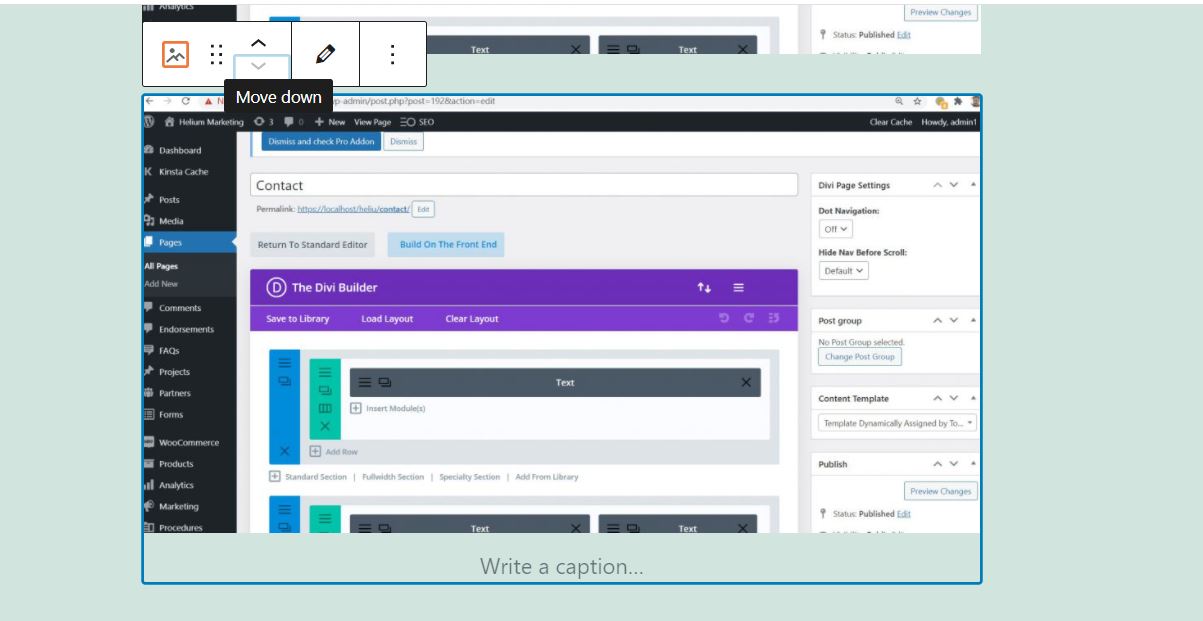Collapse Divi Page Settings panel with triangle
The image size is (1203, 621).
click(x=973, y=185)
